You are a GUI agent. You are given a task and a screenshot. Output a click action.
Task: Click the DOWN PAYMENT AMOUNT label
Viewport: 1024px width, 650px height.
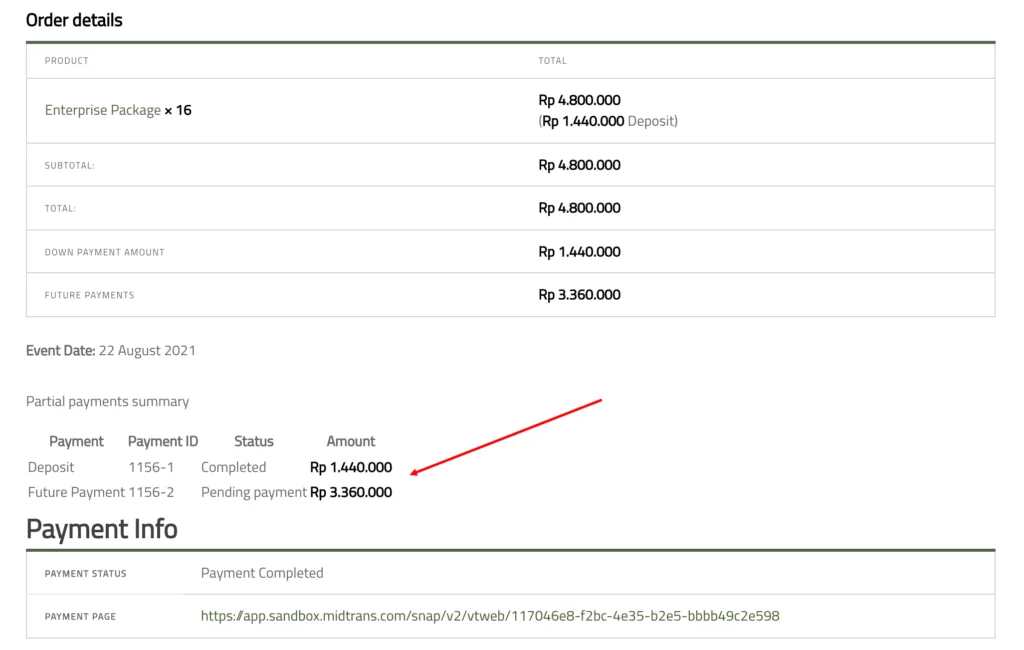[x=104, y=252]
